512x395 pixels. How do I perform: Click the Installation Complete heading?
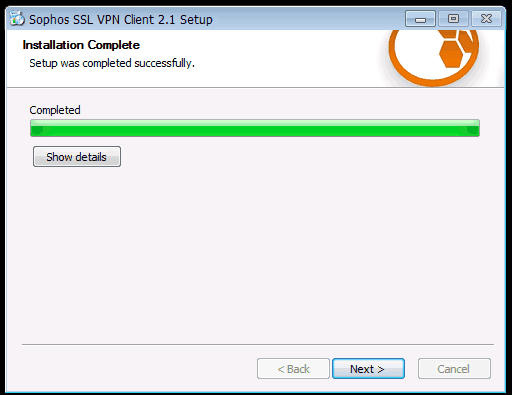[81, 45]
